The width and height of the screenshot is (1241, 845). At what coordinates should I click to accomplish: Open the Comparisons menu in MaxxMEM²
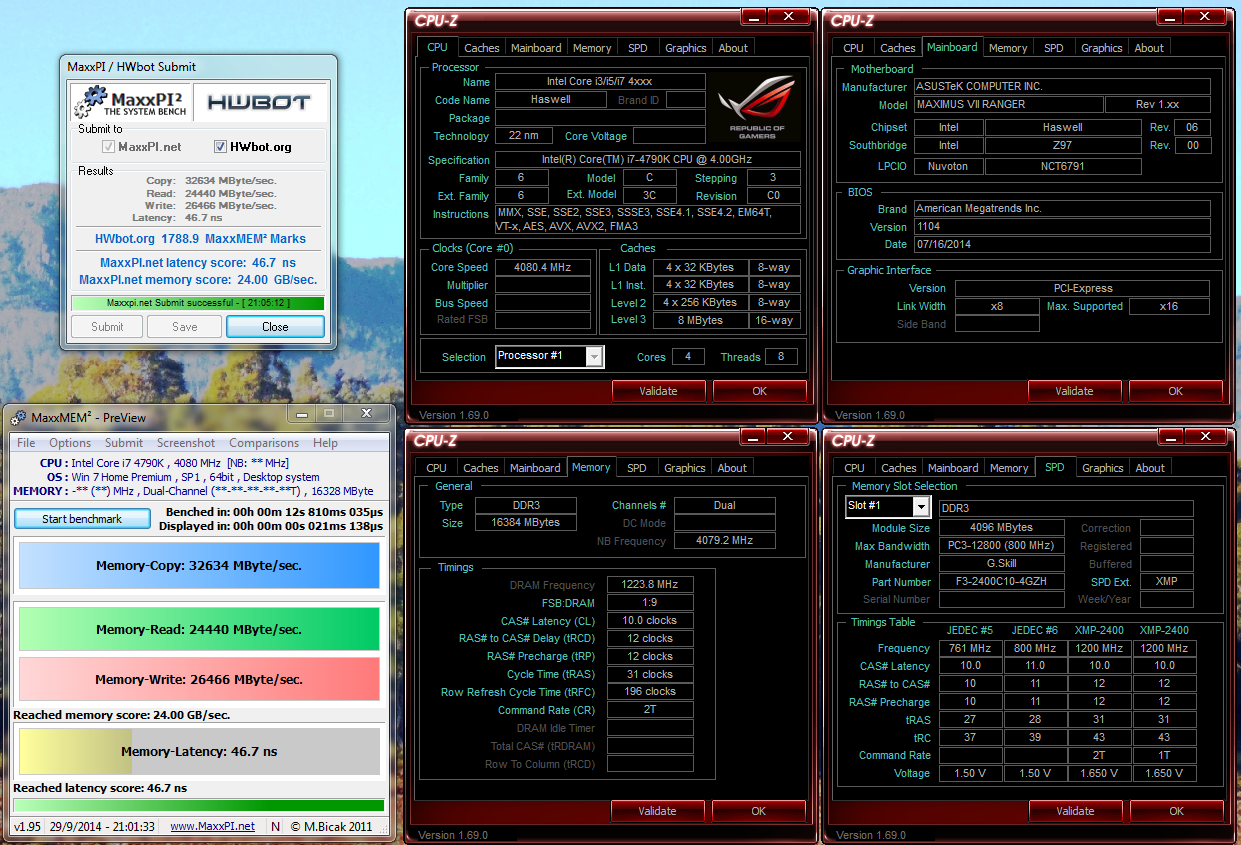[x=264, y=443]
